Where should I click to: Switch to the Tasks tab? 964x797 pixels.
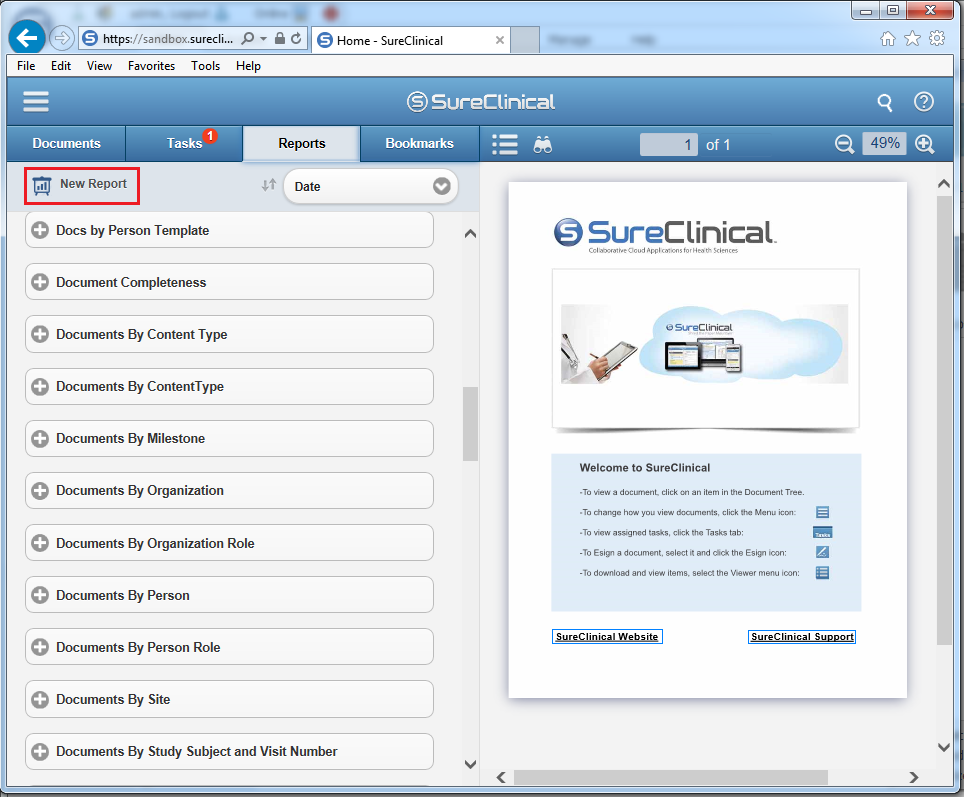(184, 143)
